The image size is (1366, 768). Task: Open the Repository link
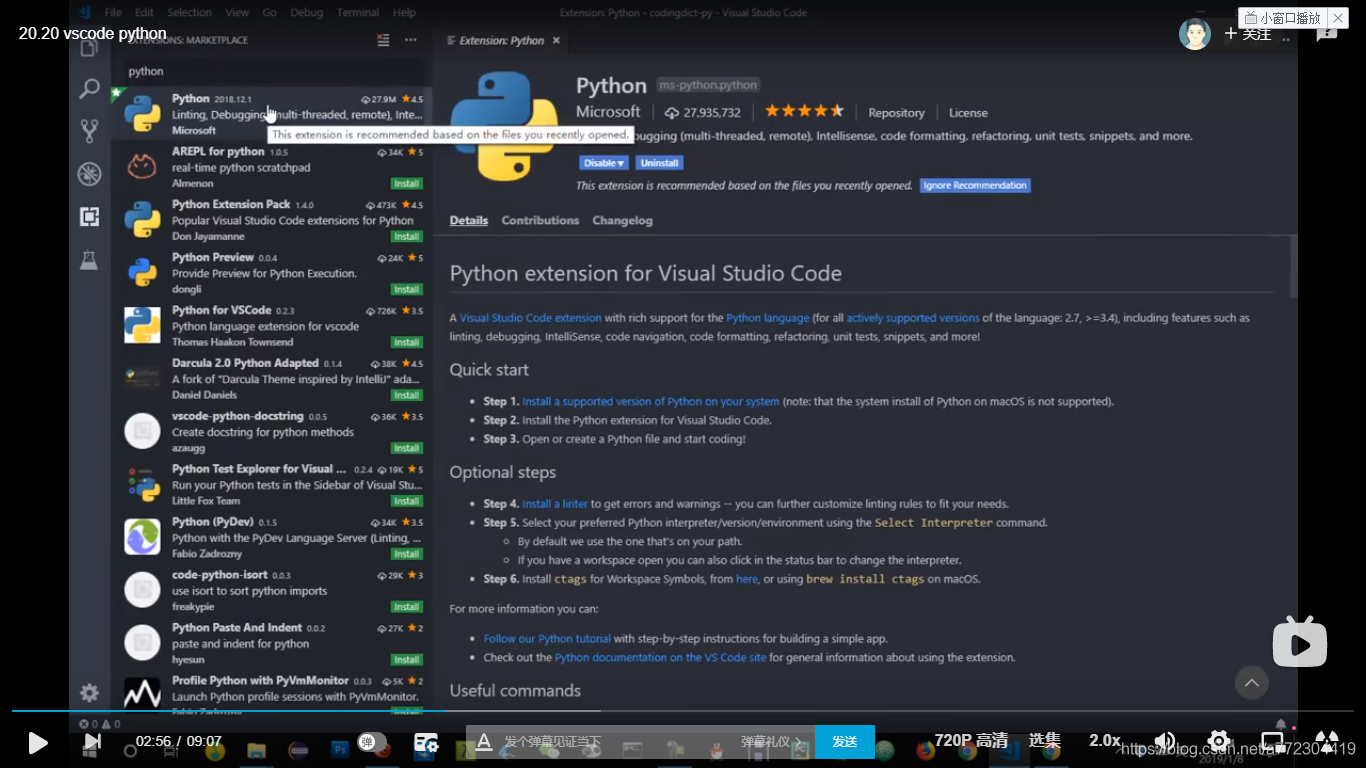coord(896,113)
